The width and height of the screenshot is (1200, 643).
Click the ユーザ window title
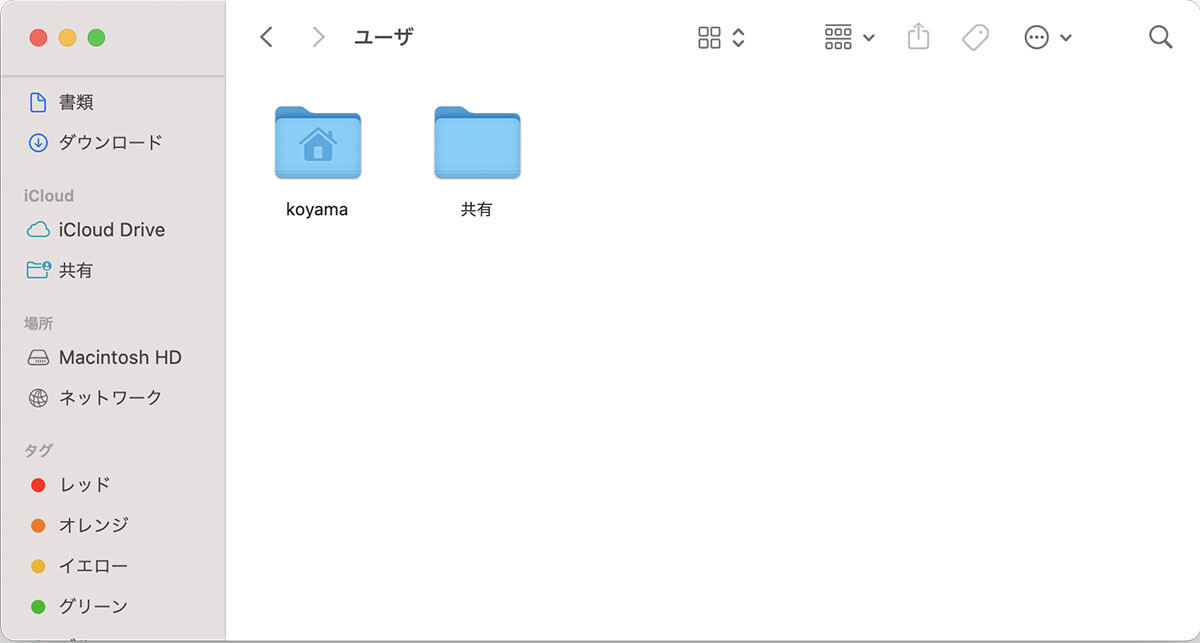(384, 37)
